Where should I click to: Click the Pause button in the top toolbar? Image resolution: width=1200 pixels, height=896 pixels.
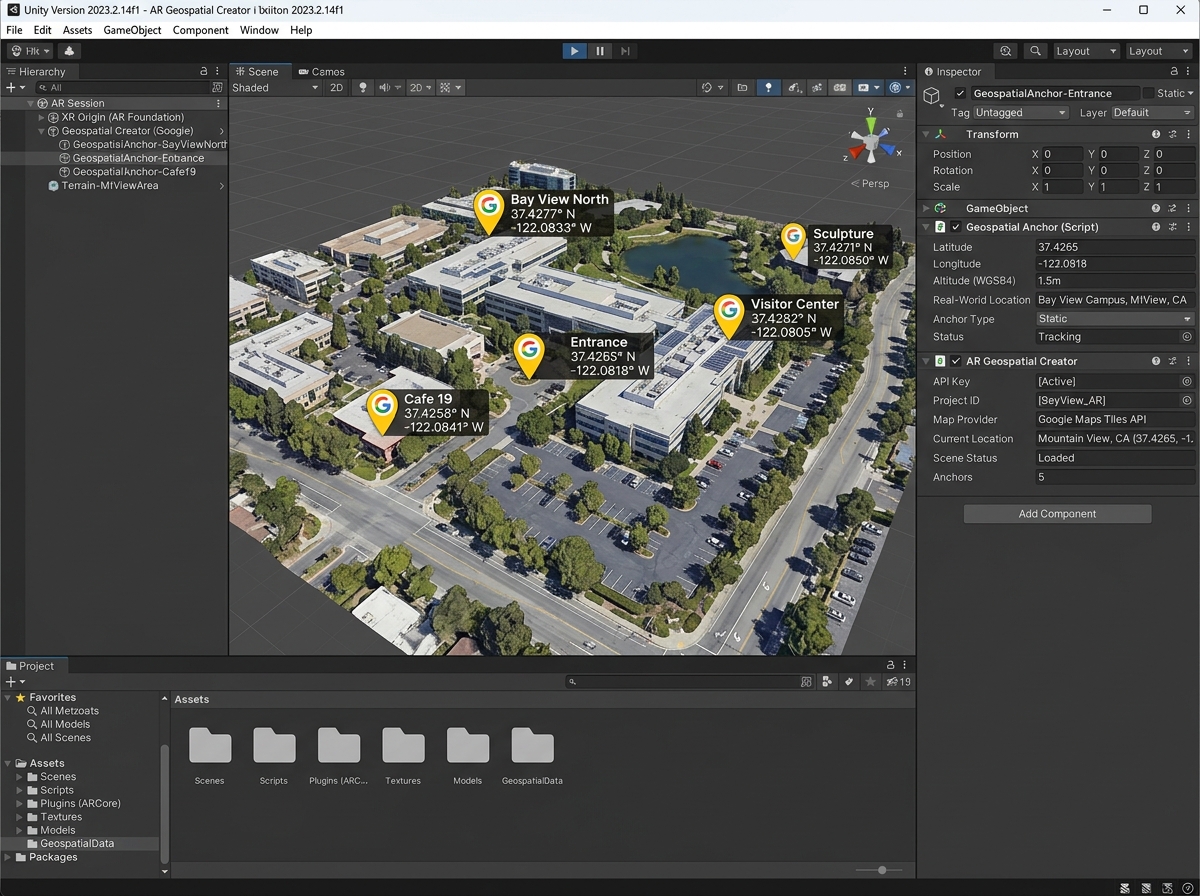tap(600, 51)
